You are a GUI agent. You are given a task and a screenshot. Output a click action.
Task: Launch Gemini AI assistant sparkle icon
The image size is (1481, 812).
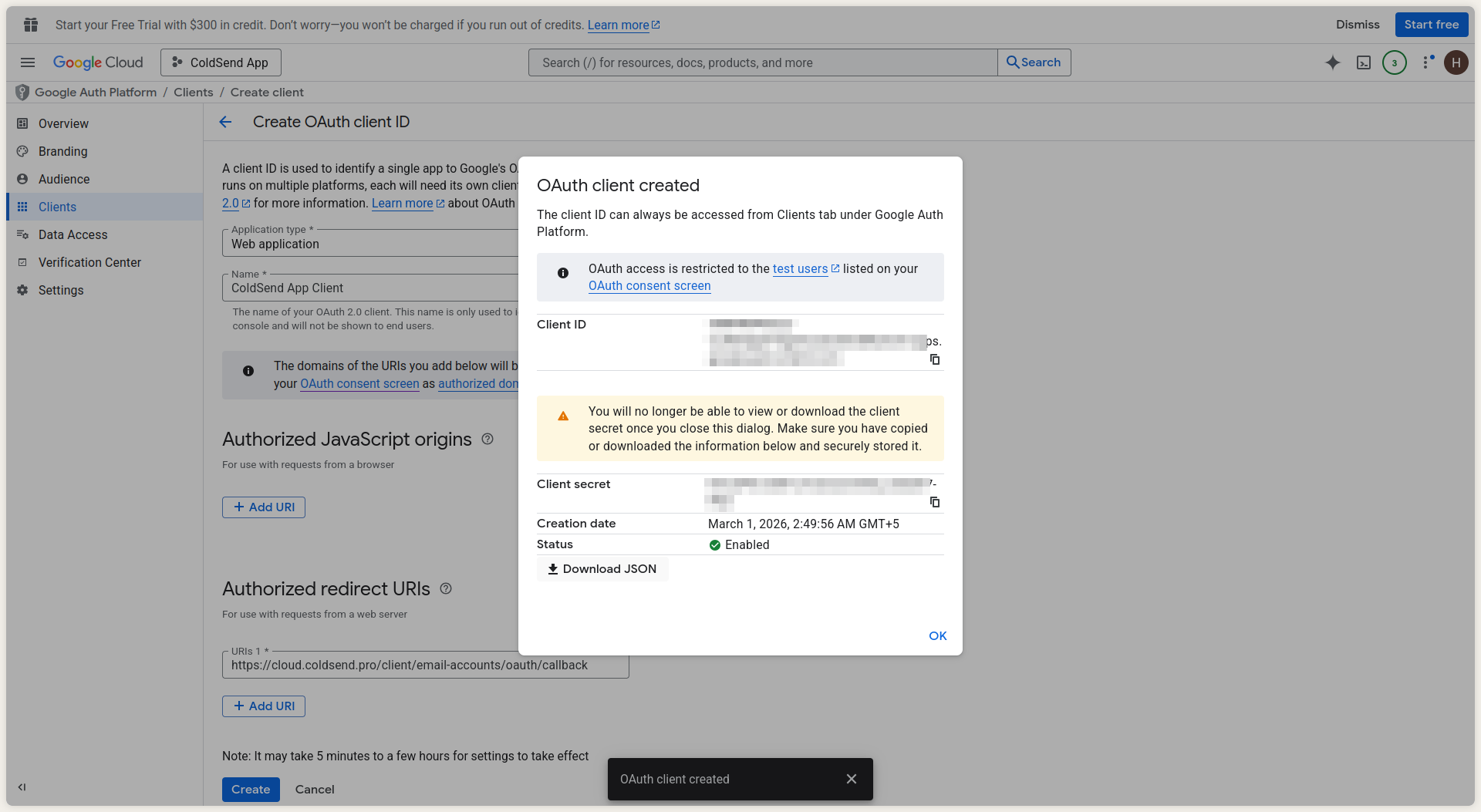pyautogui.click(x=1332, y=62)
